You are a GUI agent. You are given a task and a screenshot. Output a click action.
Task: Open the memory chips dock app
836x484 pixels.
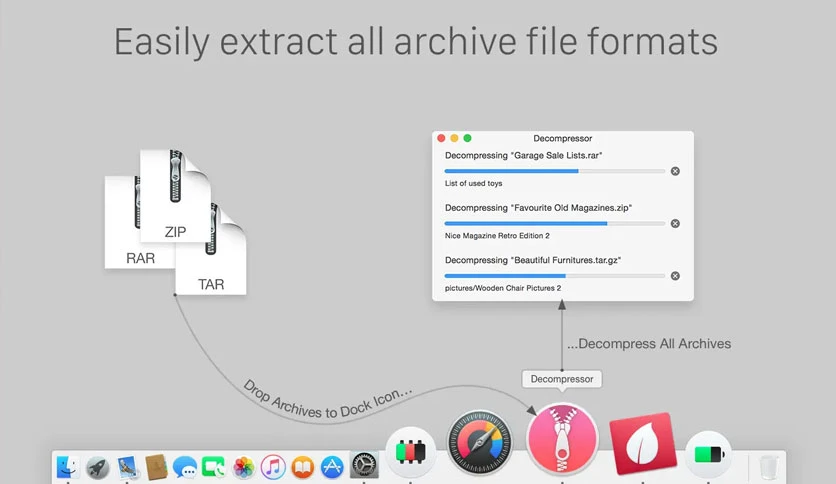coord(411,451)
